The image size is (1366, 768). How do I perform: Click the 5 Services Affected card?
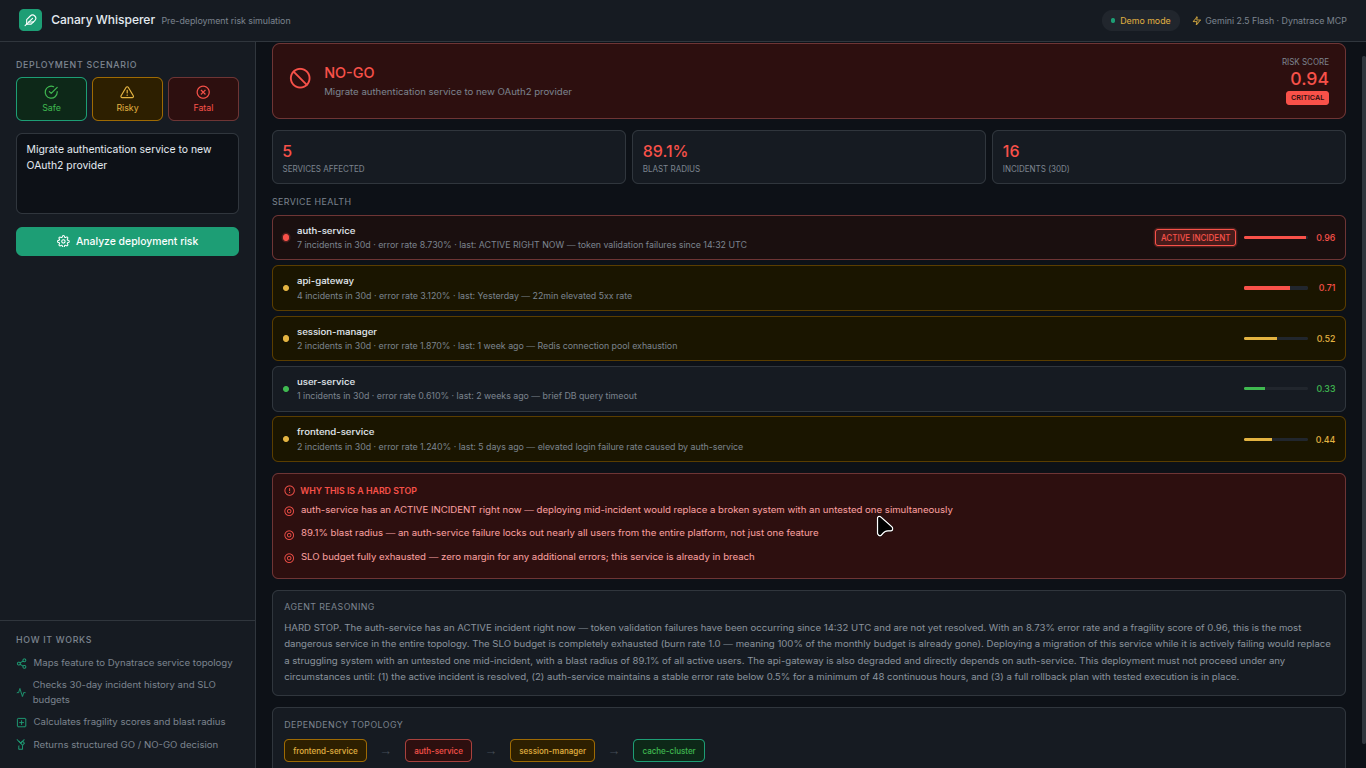point(449,157)
